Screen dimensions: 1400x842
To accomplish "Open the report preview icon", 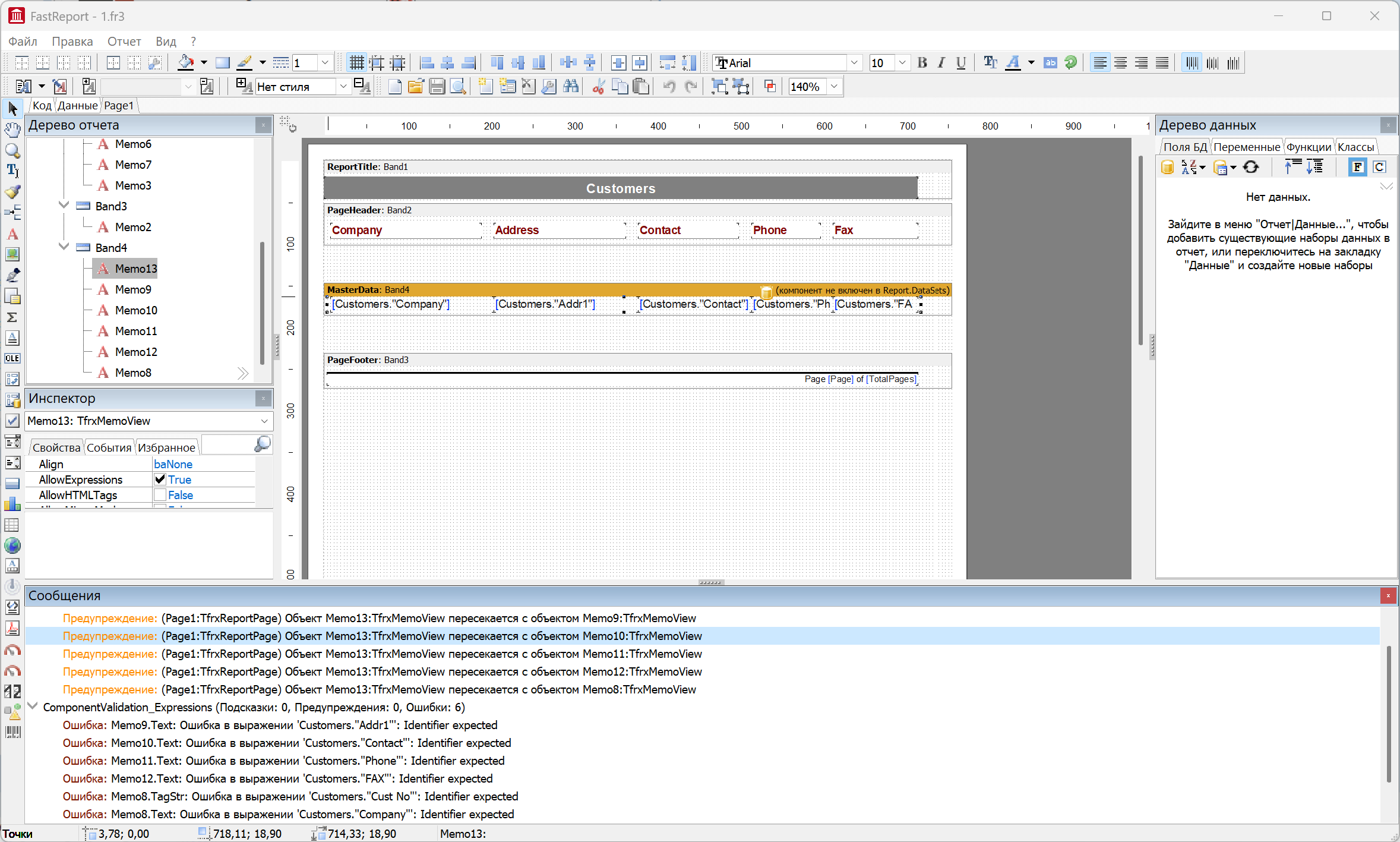I will pyautogui.click(x=458, y=87).
